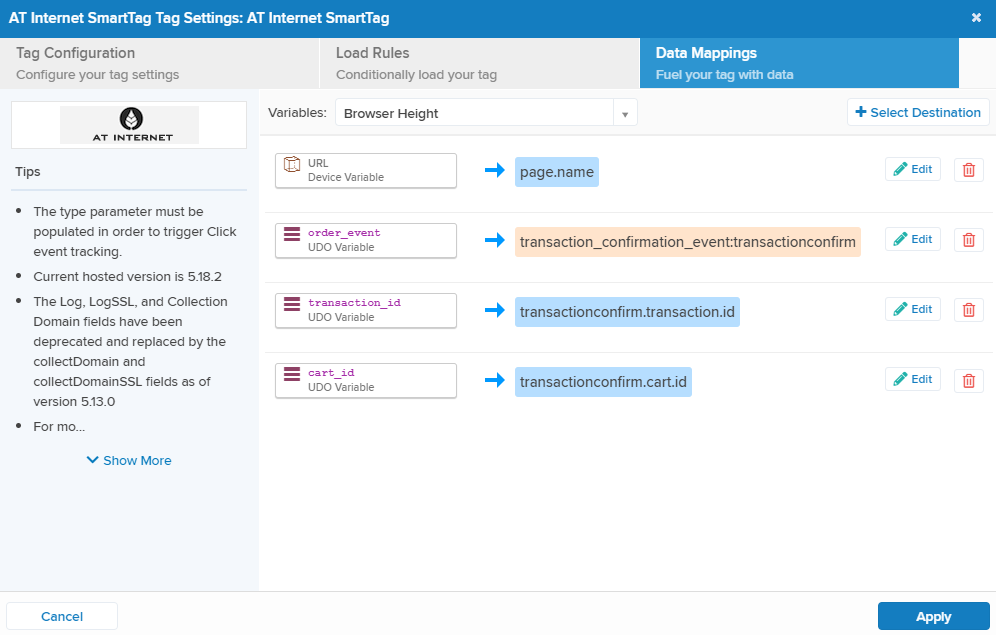Switch to Tag Configuration tab
The width and height of the screenshot is (996, 635).
(160, 63)
